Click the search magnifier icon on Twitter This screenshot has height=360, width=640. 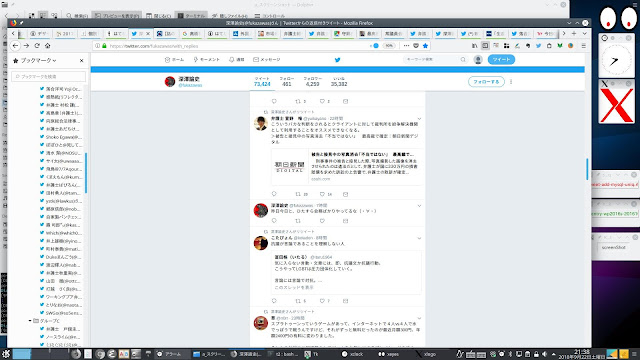click(x=463, y=60)
